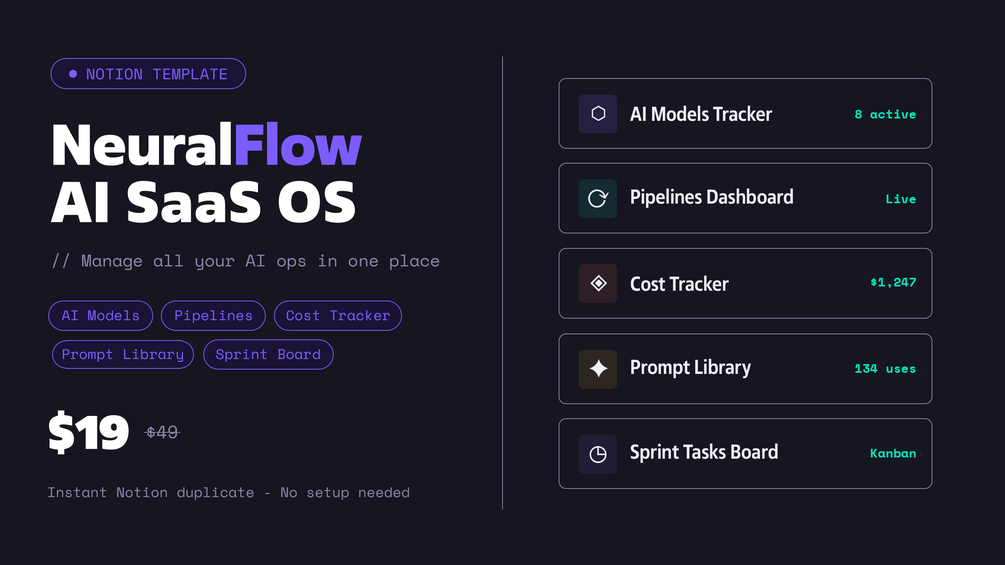Select the Cost Tracker tag pill

tap(338, 316)
